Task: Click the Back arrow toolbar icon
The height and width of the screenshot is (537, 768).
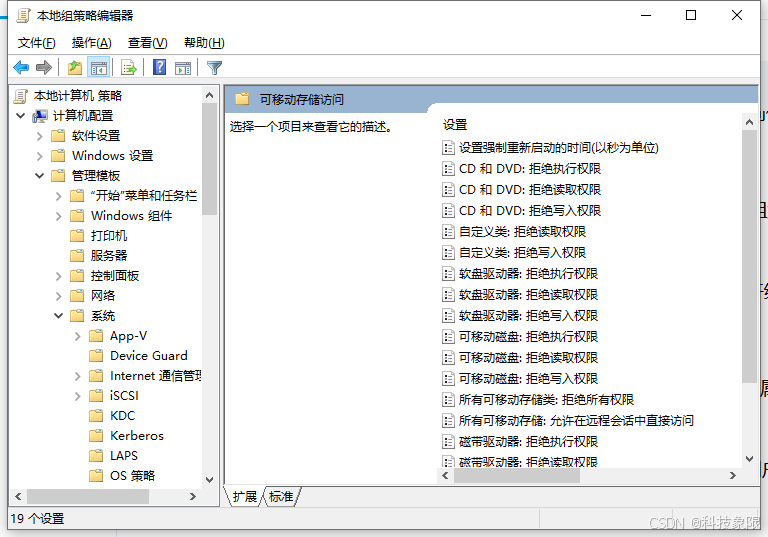Action: click(21, 68)
